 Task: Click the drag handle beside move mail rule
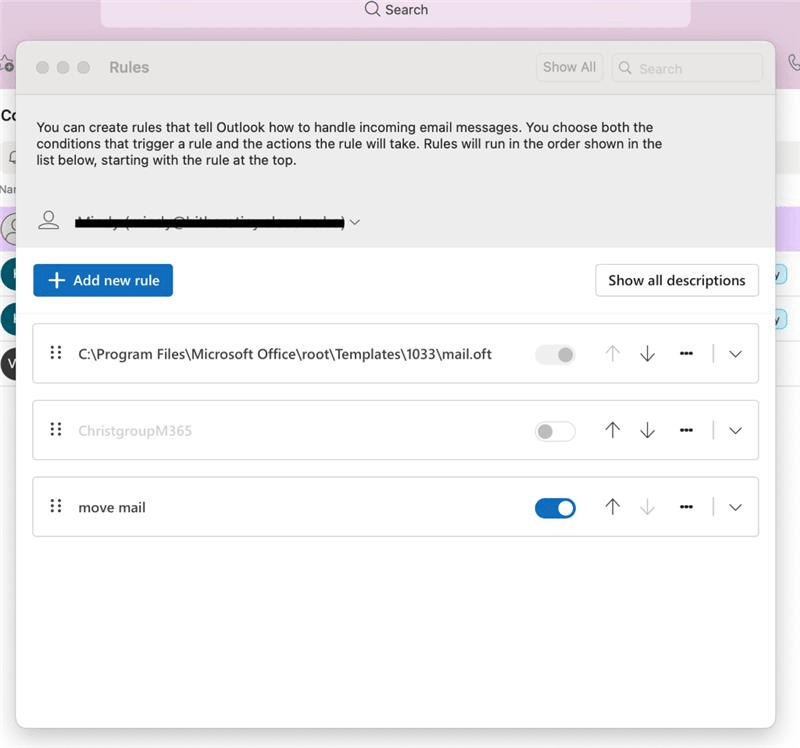[56, 507]
